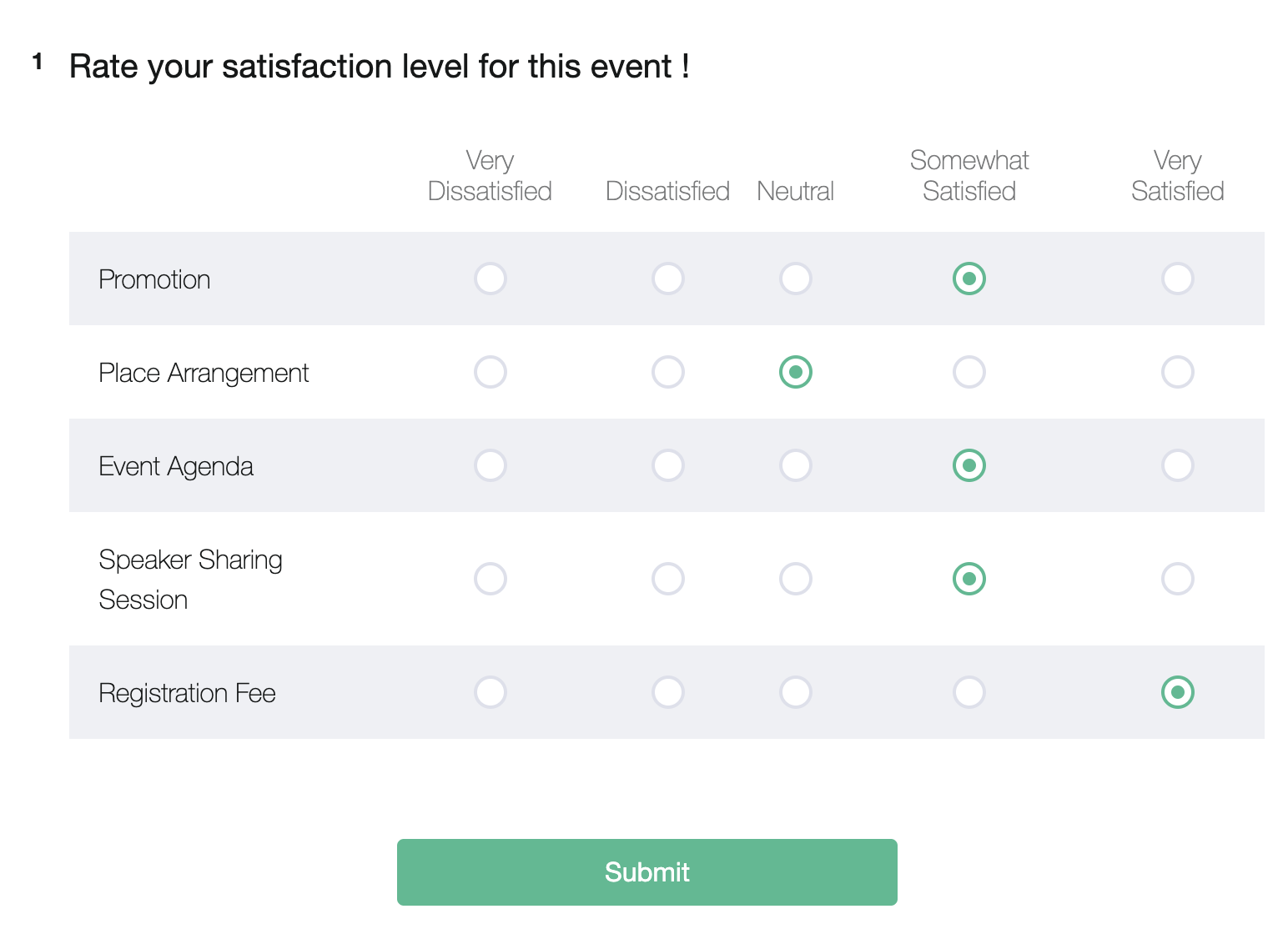
Task: Choose Neutral rating for Event Agenda
Action: pos(796,465)
